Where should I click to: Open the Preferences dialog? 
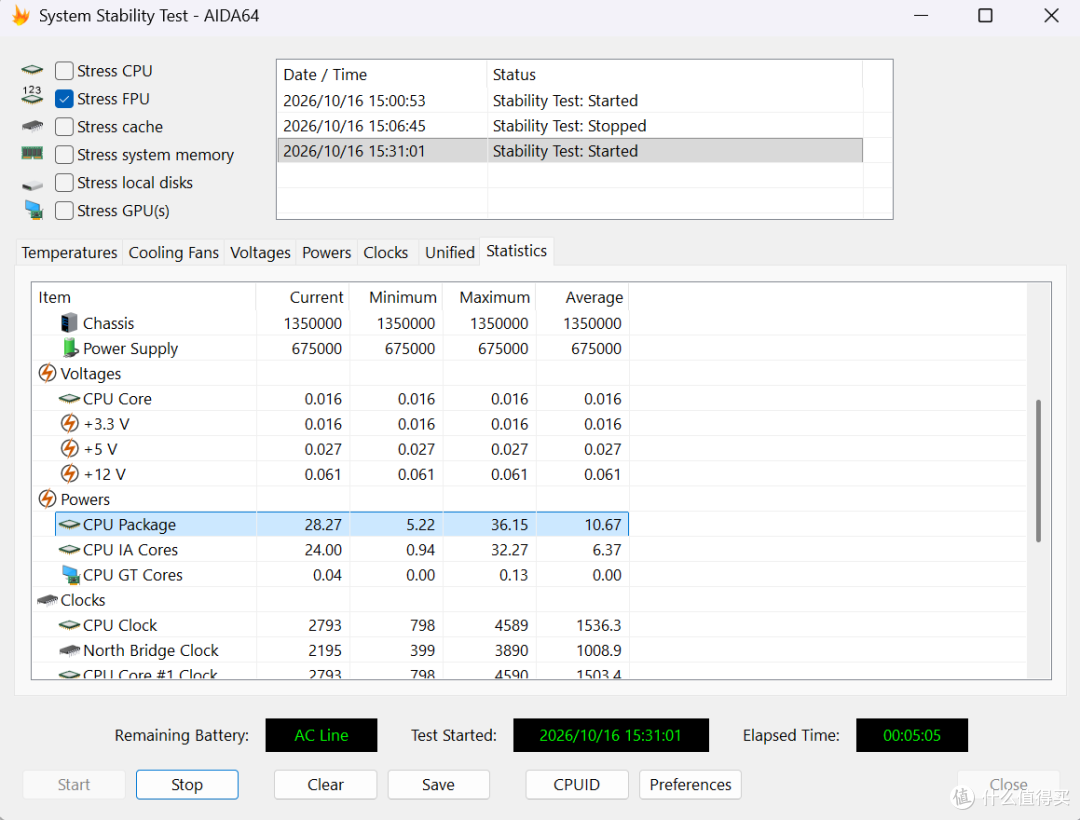click(690, 785)
